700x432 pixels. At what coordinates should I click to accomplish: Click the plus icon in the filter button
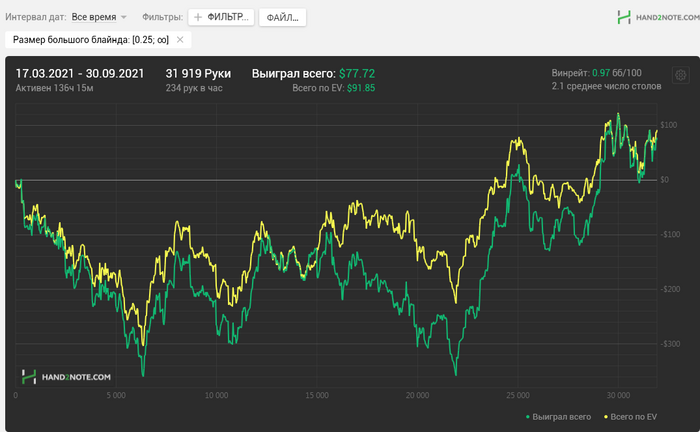point(198,17)
